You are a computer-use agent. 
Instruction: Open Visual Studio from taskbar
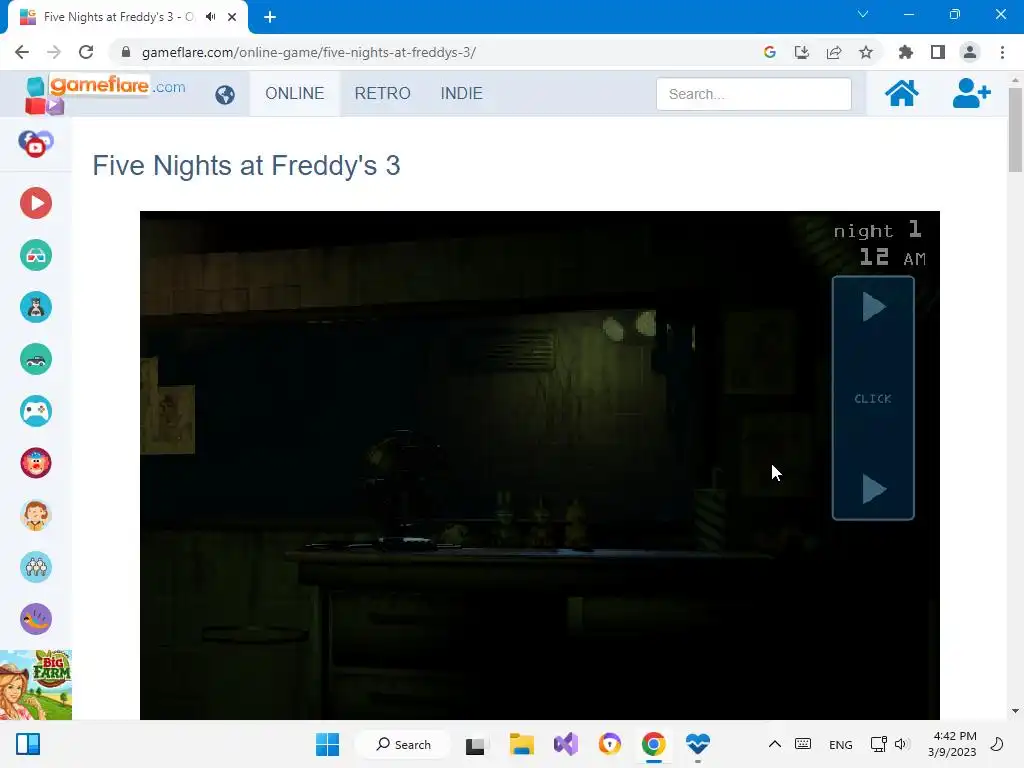click(566, 744)
